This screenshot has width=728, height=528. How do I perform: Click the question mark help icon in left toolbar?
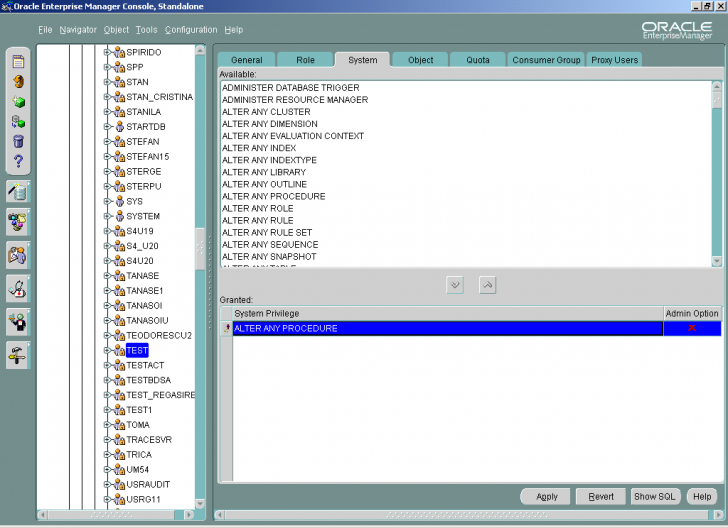(18, 161)
